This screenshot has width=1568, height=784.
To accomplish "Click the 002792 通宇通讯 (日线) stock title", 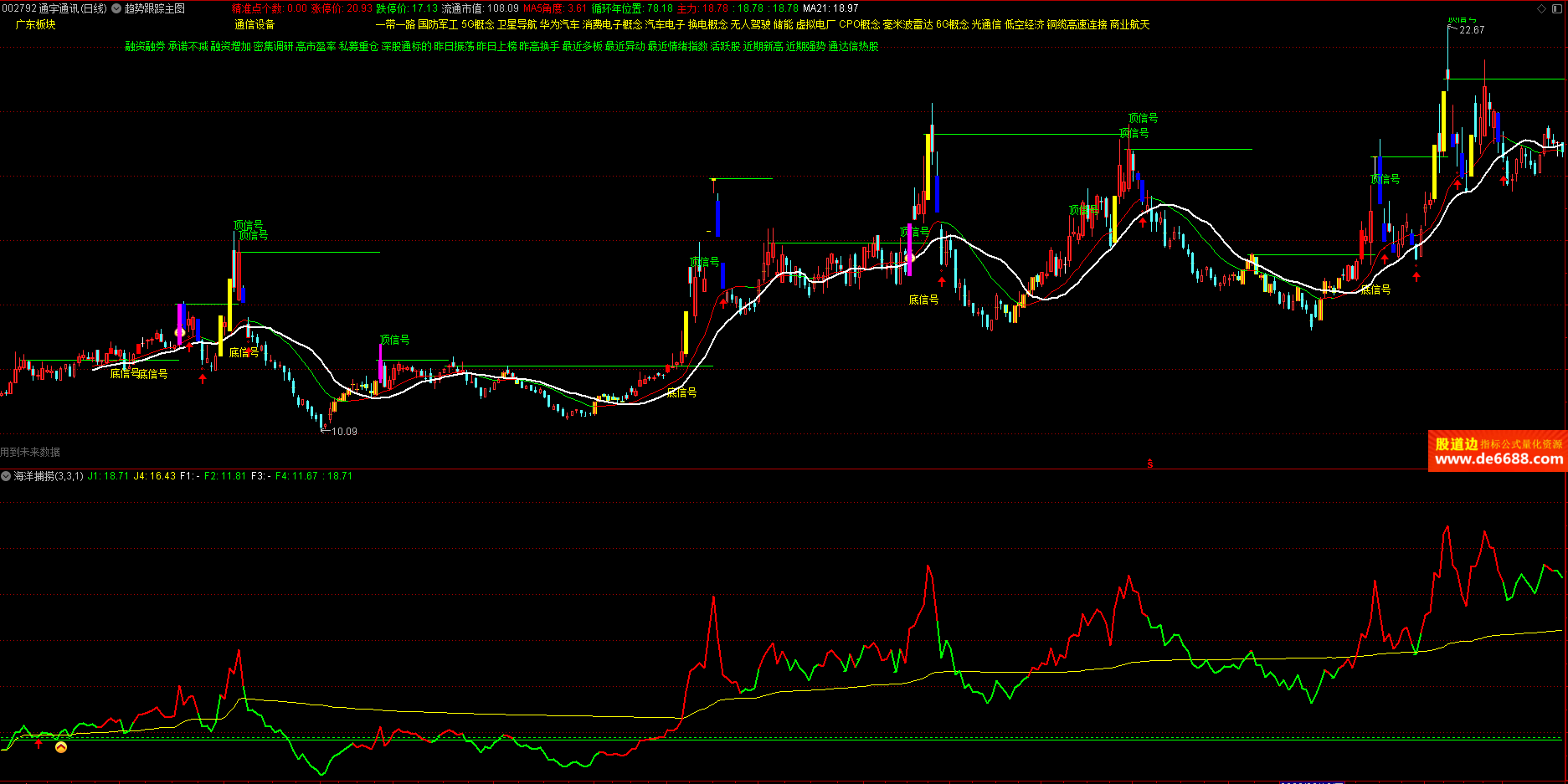I will coord(54,8).
